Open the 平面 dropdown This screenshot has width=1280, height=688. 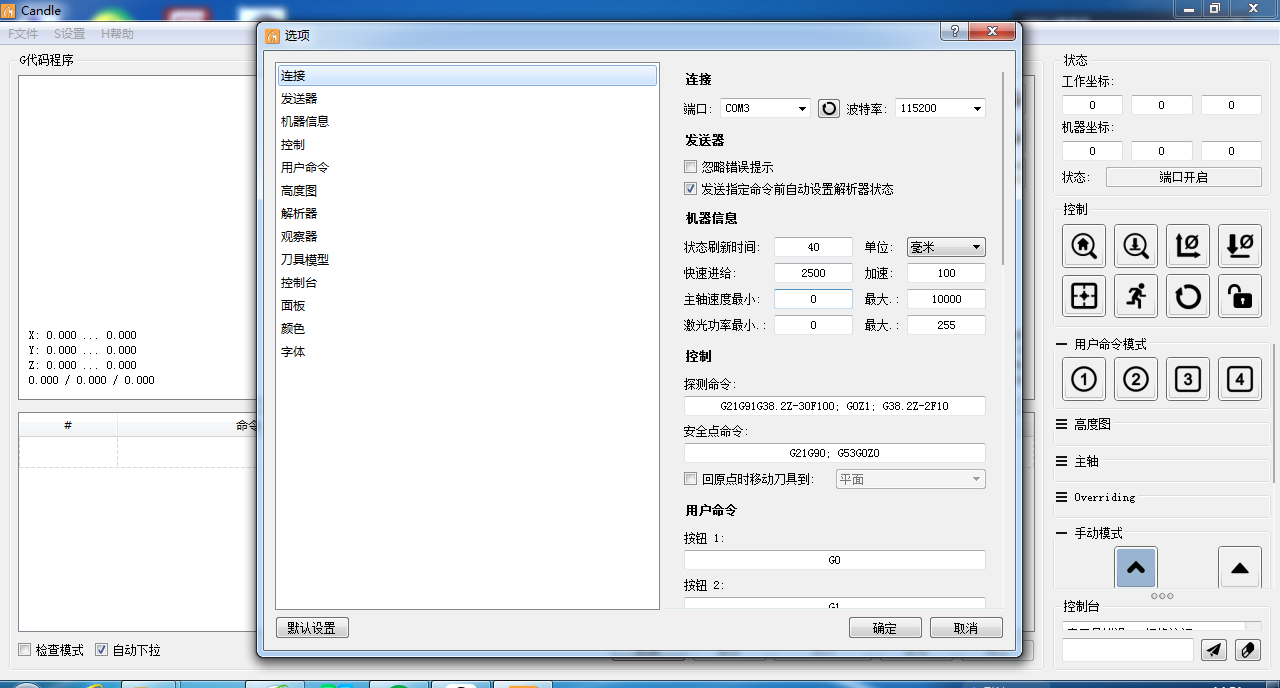point(910,479)
